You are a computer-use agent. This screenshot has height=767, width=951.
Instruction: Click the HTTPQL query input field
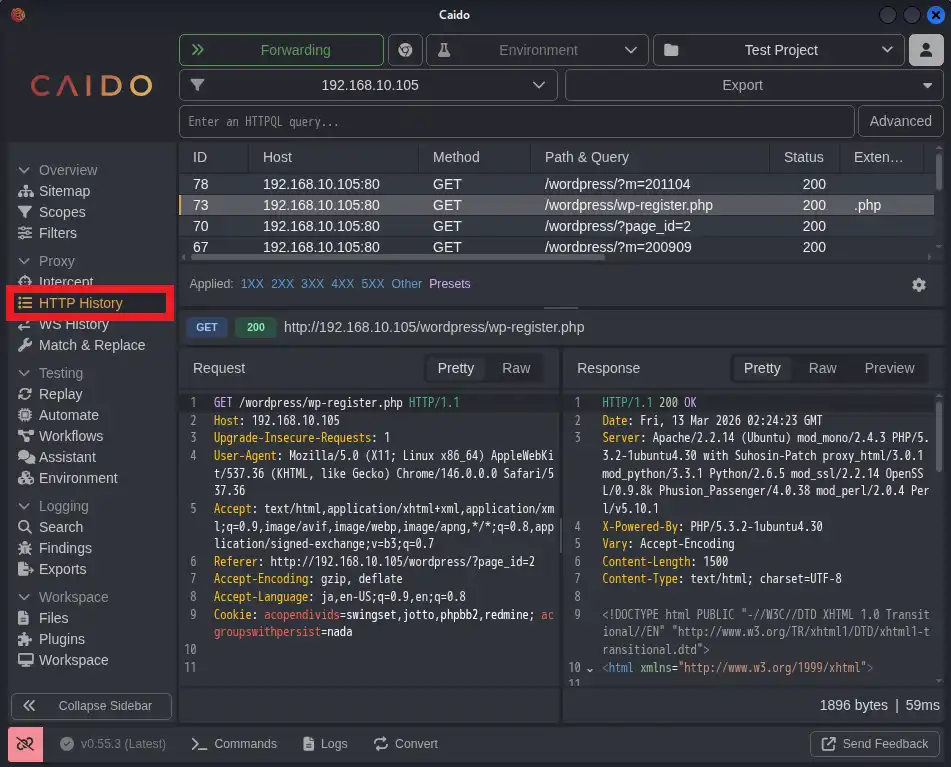[x=516, y=121]
